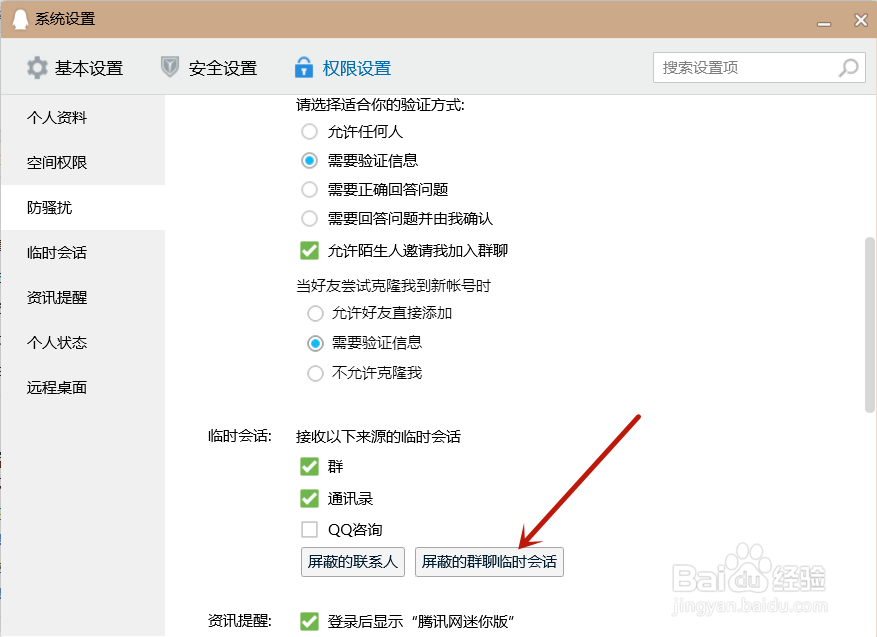Screen dimensions: 877x637
Task: Click the blue lock icon for 权限设置
Action: pyautogui.click(x=304, y=67)
